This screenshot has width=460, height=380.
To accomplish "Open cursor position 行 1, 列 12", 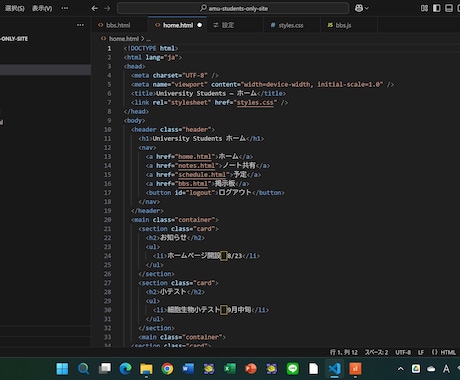I will (344, 352).
